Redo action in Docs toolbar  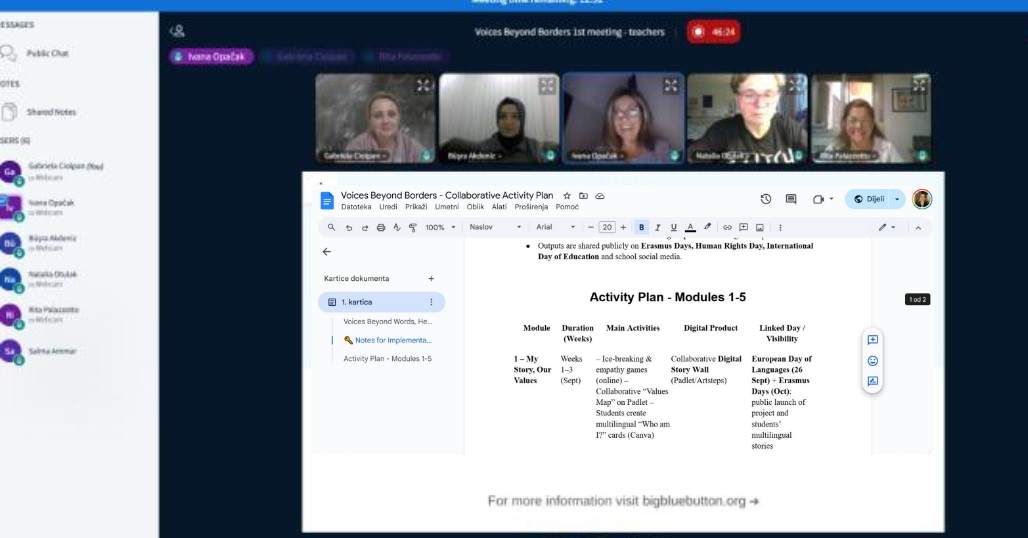(x=365, y=227)
